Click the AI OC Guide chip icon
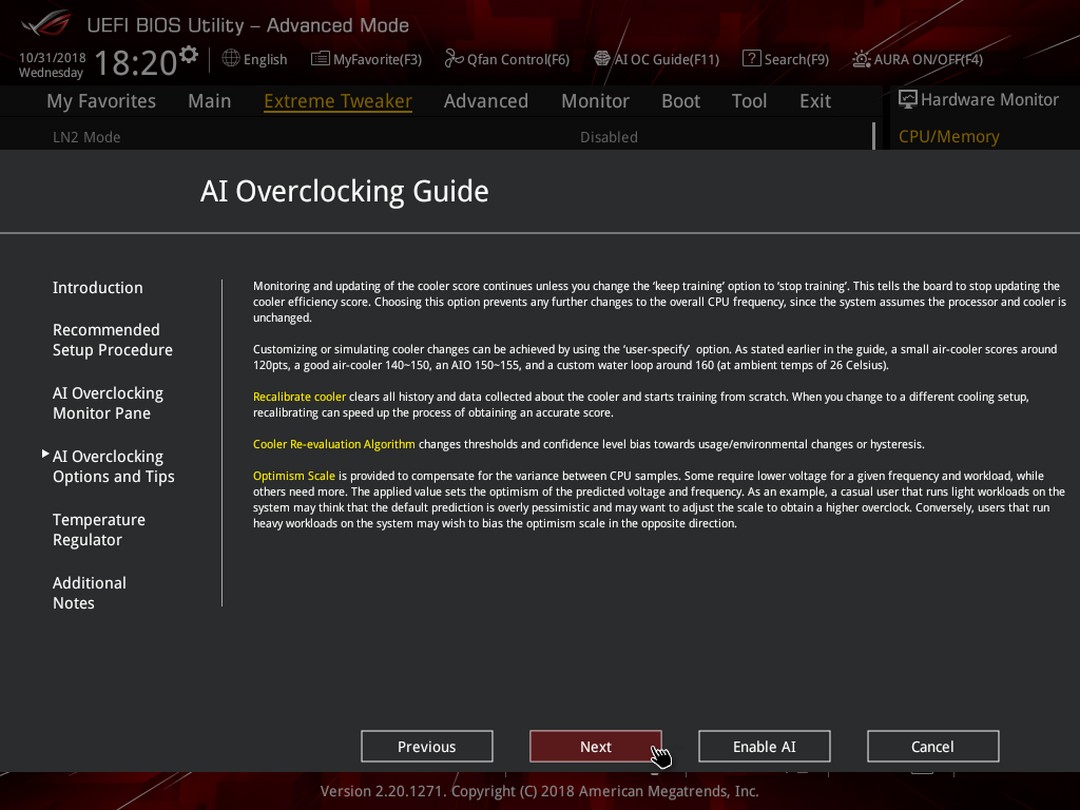The height and width of the screenshot is (810, 1080). click(602, 59)
